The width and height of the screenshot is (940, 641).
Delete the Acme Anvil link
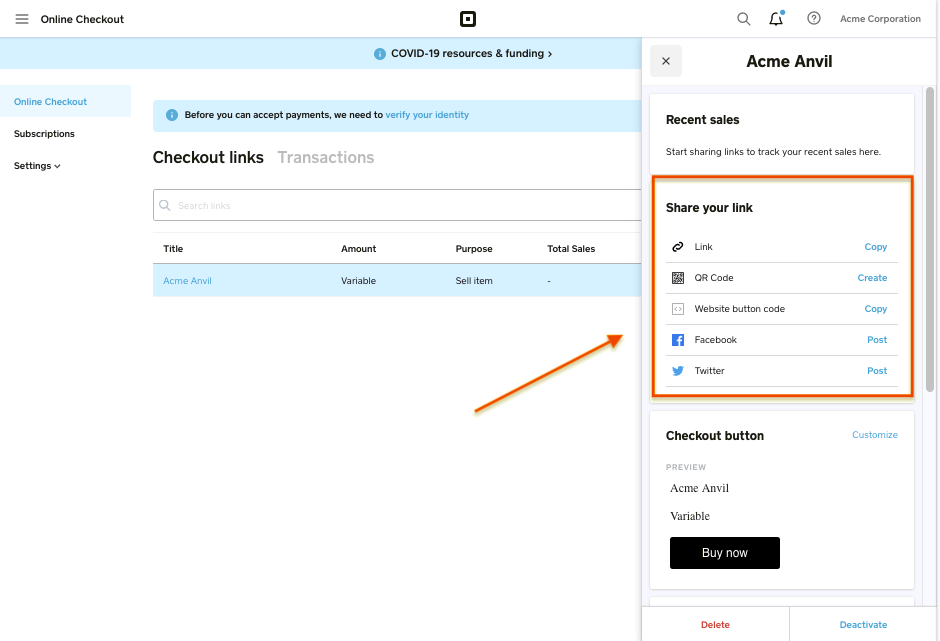(715, 625)
